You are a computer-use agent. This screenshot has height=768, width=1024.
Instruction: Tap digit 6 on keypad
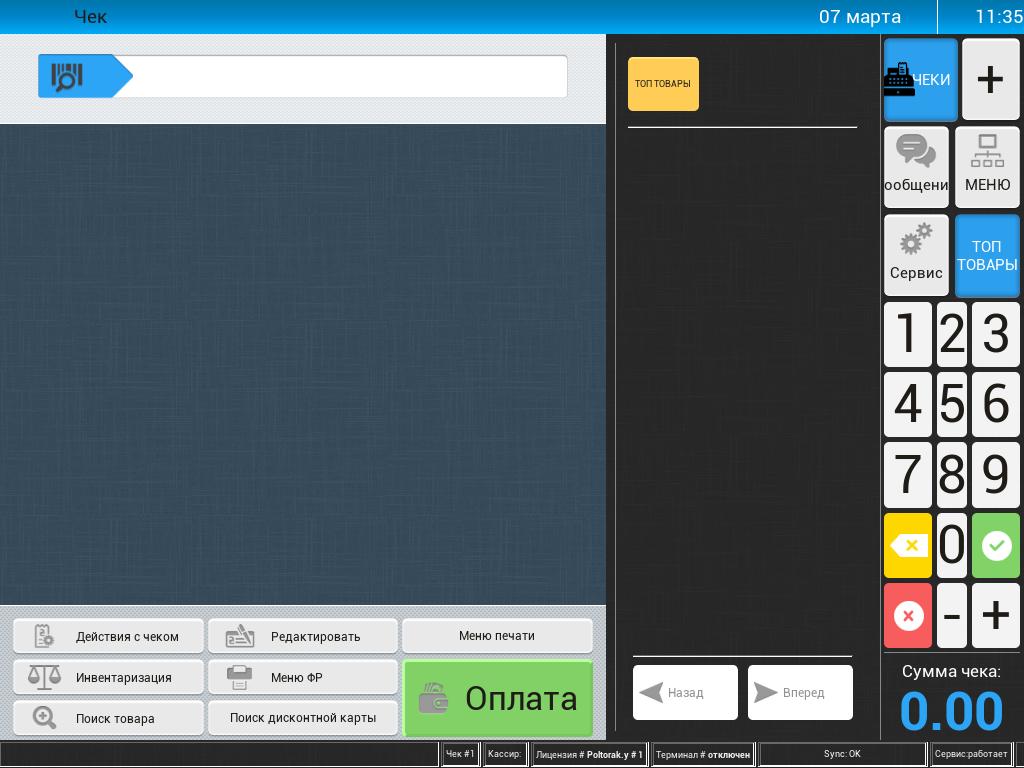(x=995, y=404)
